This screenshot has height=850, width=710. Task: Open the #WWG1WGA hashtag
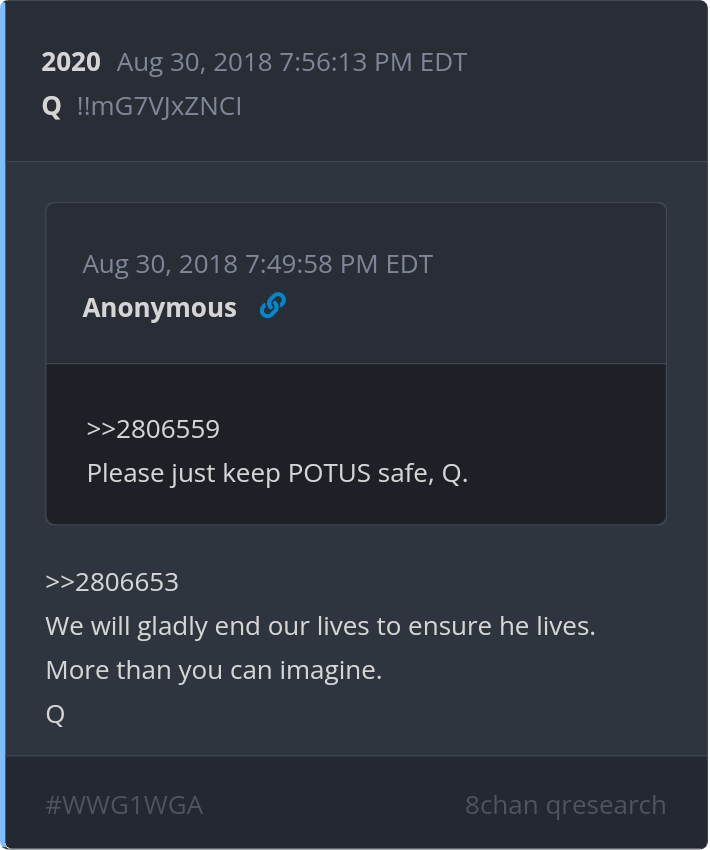(124, 805)
